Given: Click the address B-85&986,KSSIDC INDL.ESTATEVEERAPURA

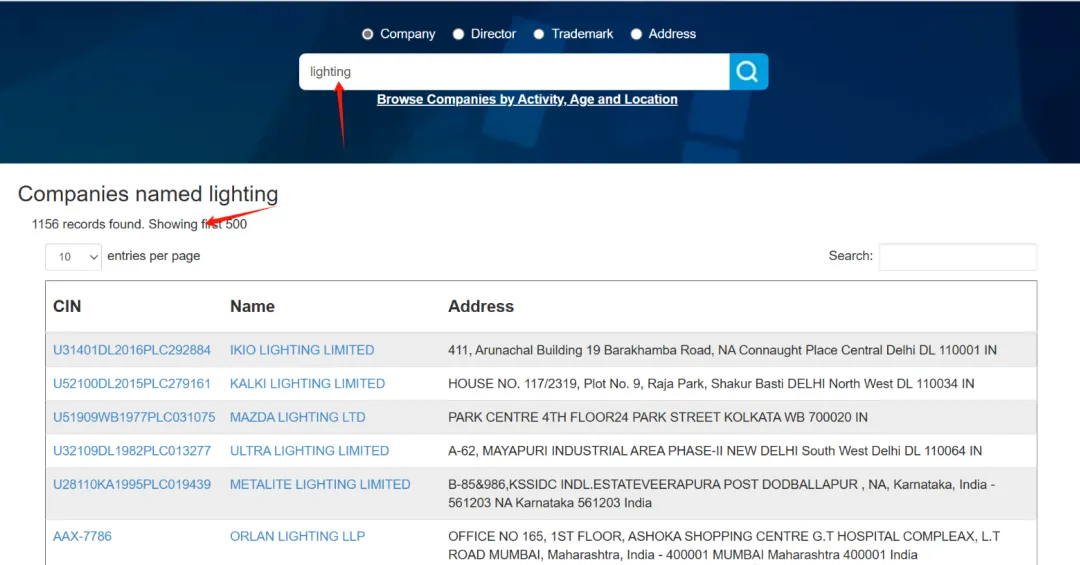Looking at the screenshot, I should pos(721,494).
